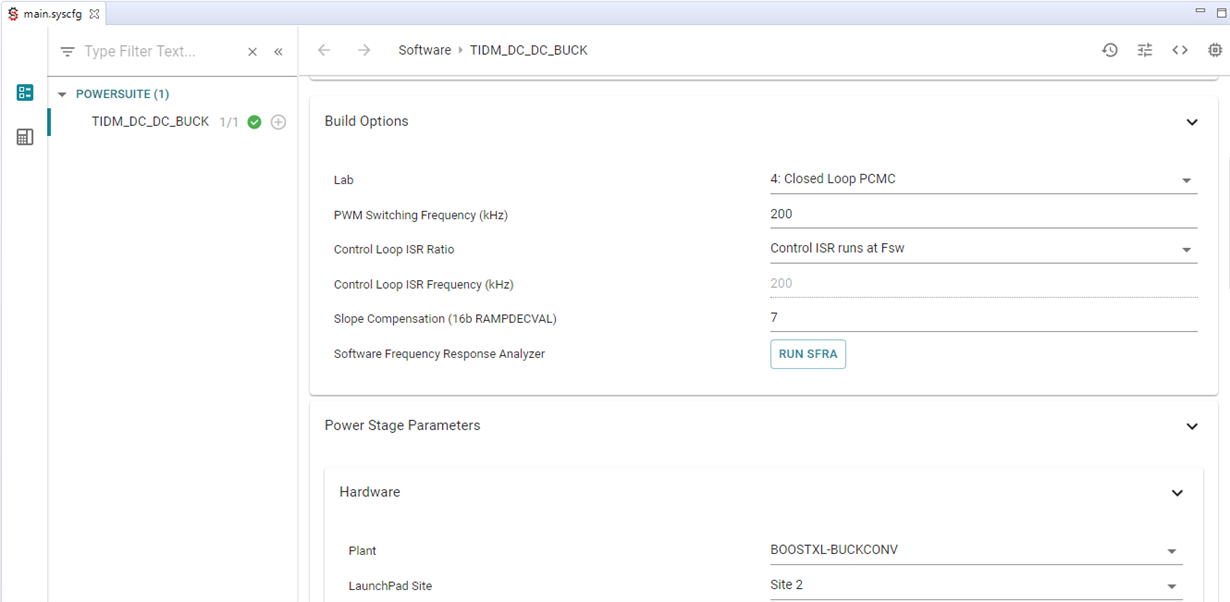Select TIDM_DC_DC_BUCK in the module tree
1230x602 pixels.
[x=150, y=122]
